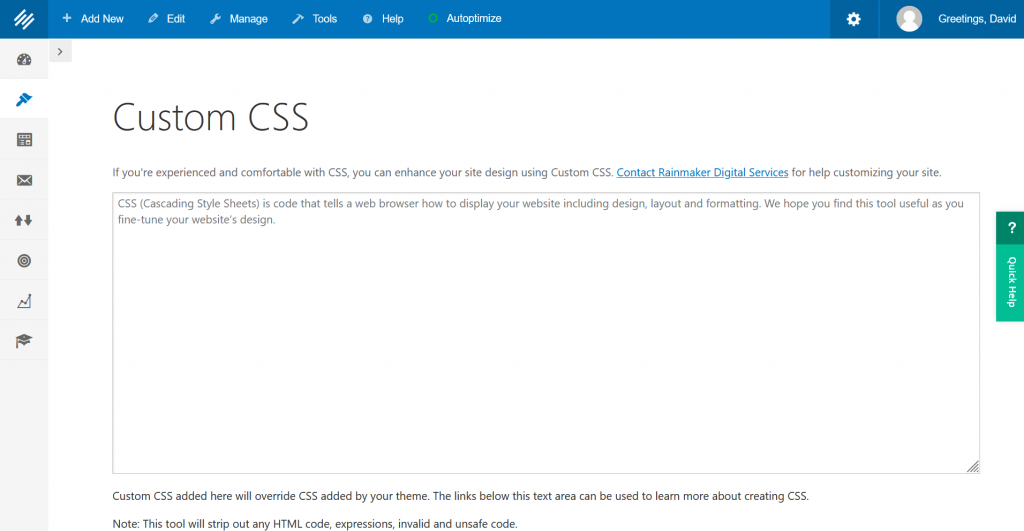Follow the Contact Rainmaker Digital Services link
This screenshot has height=531, width=1024.
pyautogui.click(x=702, y=172)
